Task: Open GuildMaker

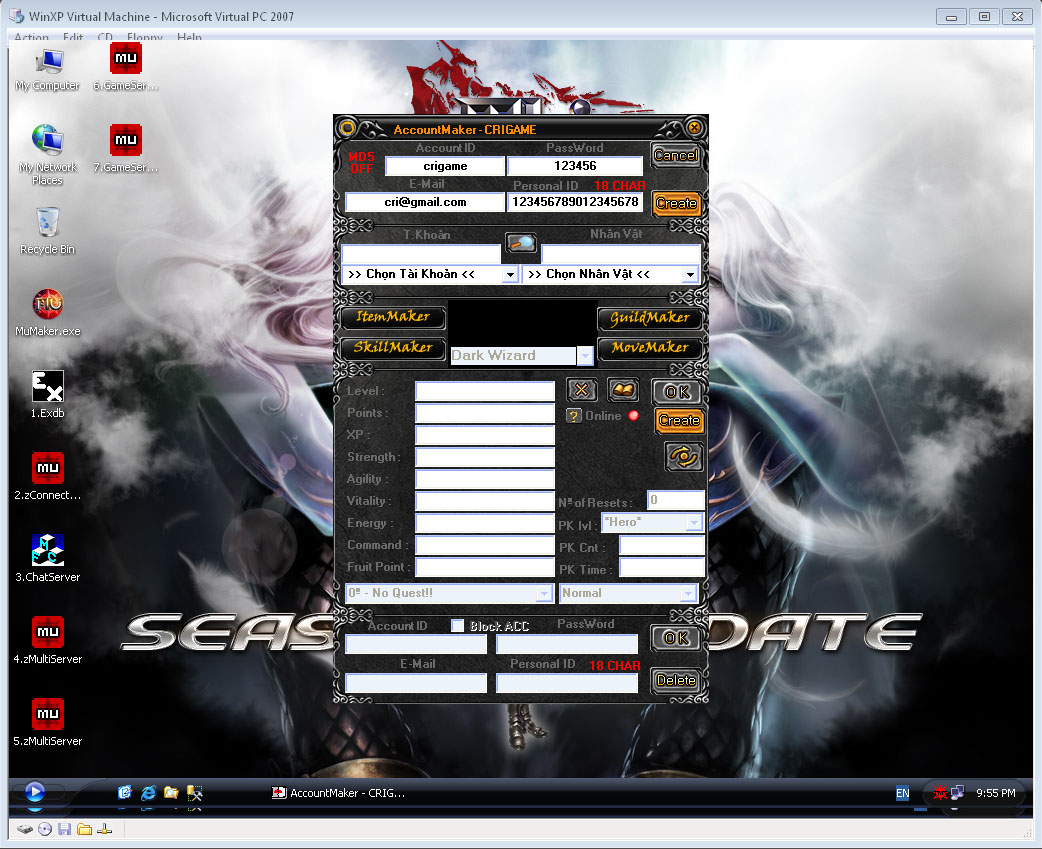Action: pos(650,318)
